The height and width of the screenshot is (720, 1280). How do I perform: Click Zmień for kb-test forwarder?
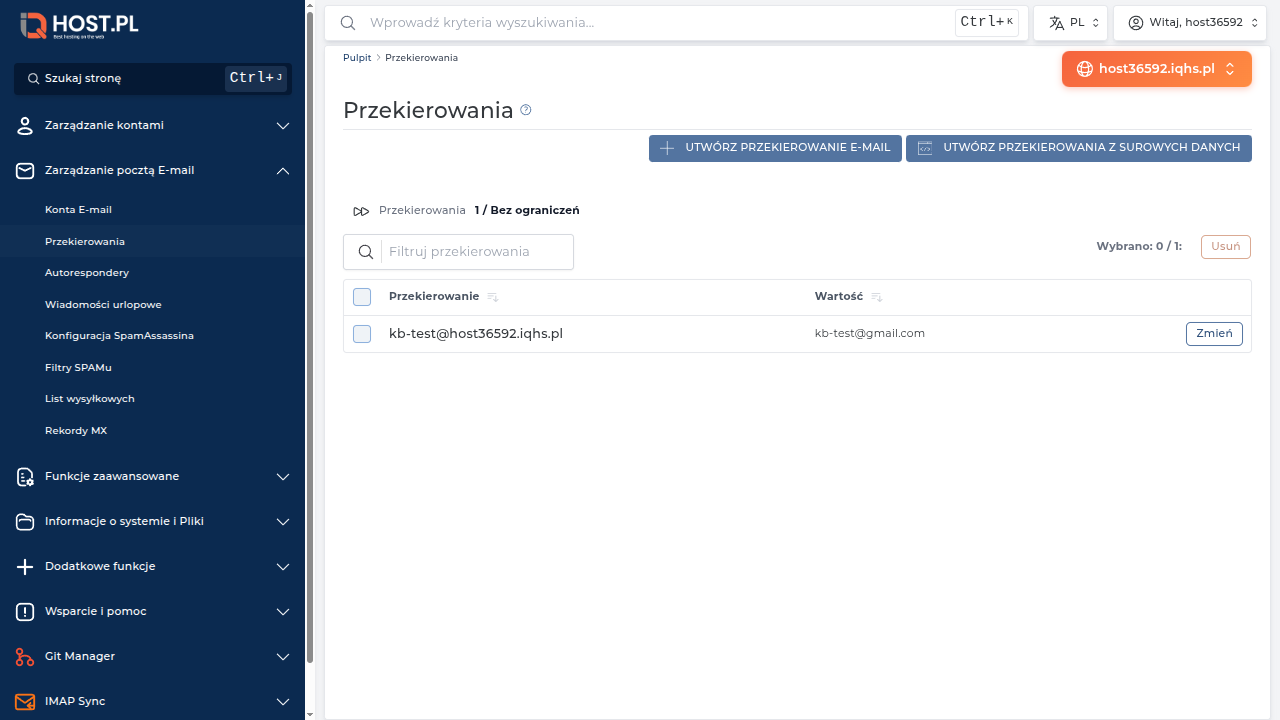point(1214,334)
